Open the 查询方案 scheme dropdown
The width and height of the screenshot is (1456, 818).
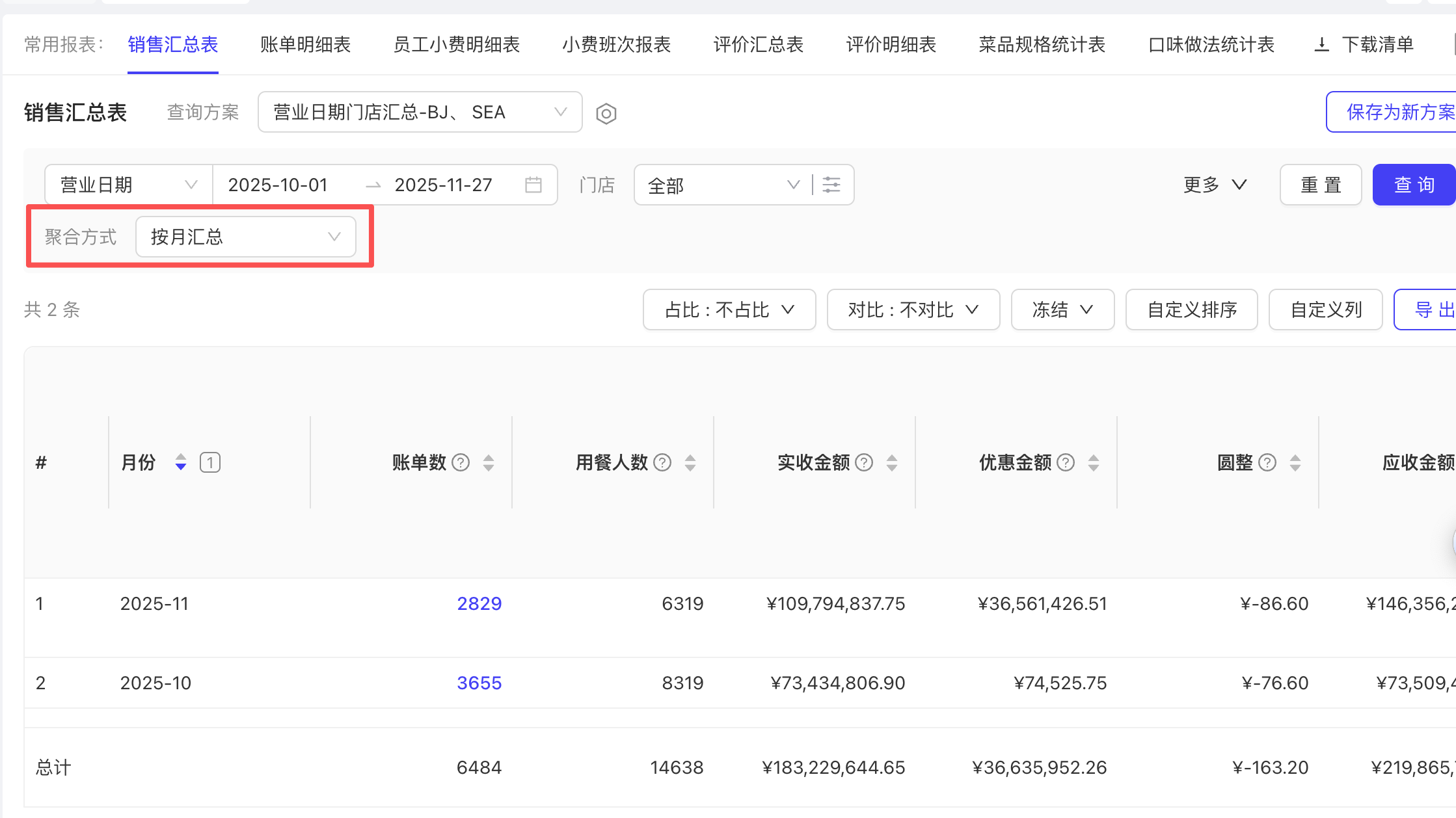(x=420, y=112)
